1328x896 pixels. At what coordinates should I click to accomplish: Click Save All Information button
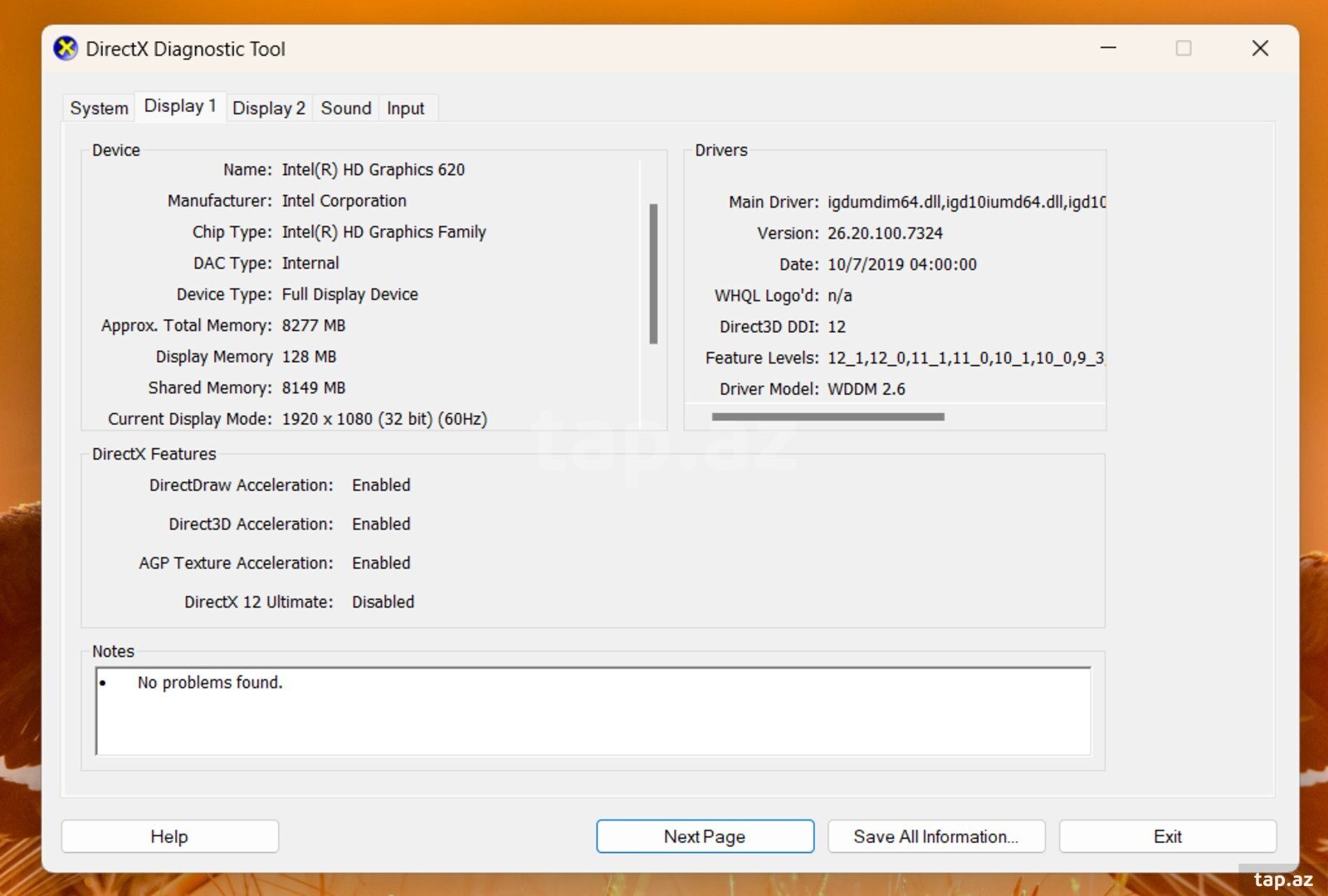[936, 836]
